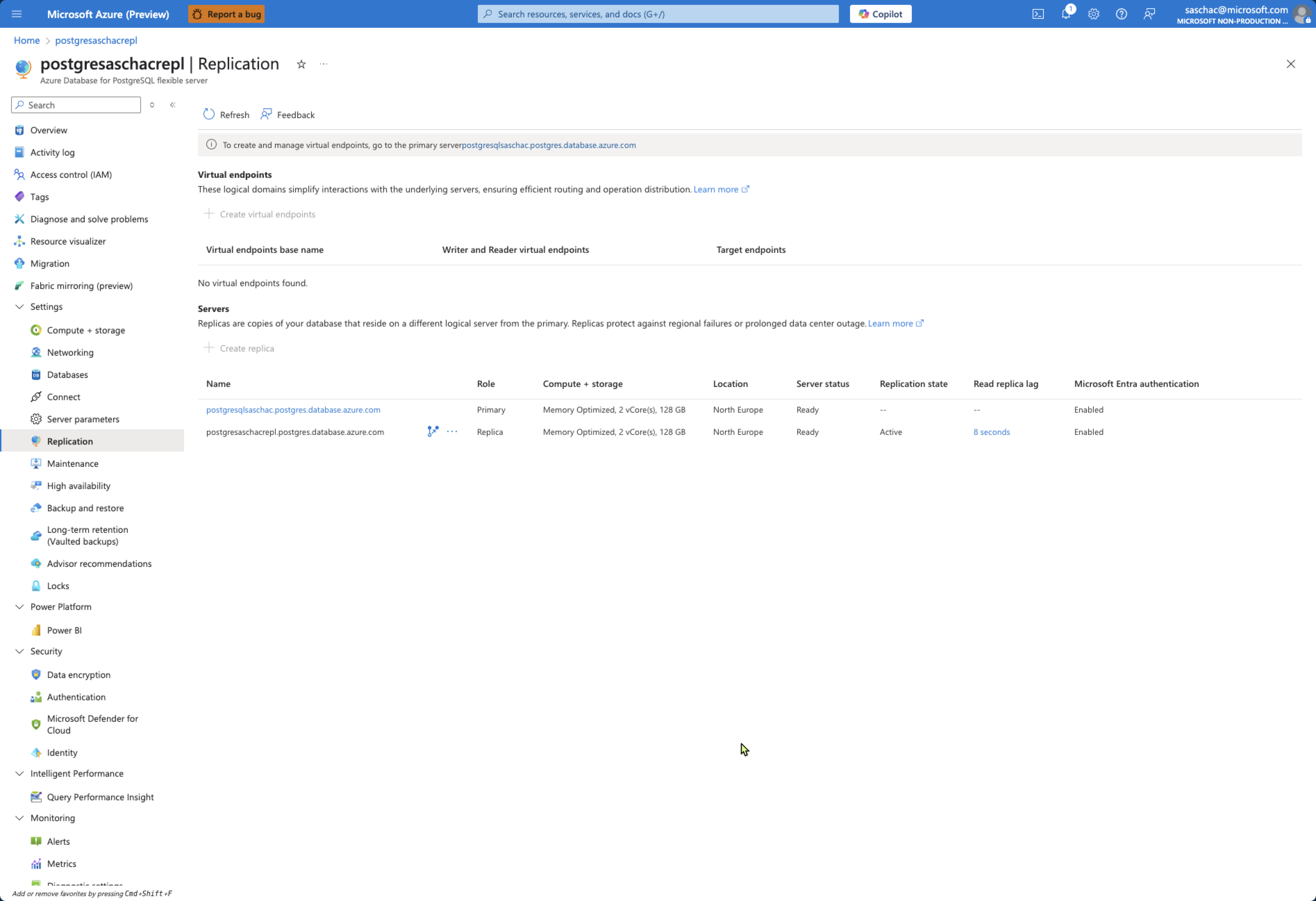Collapse the Power Platform section
Screen dimensions: 1316x901
tap(19, 606)
